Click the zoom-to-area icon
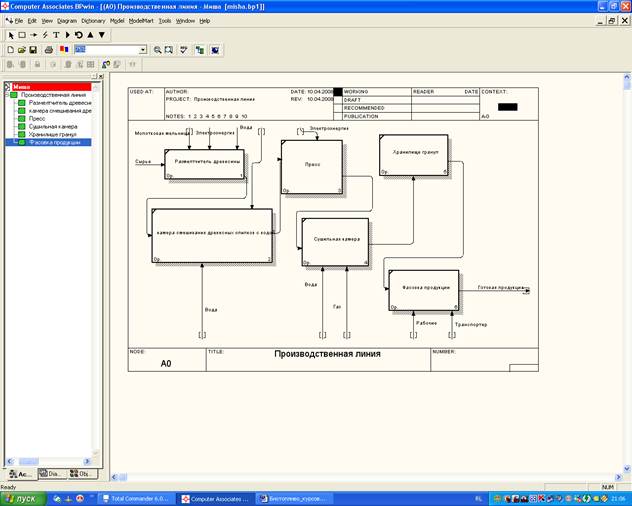The image size is (632, 506). (x=169, y=50)
